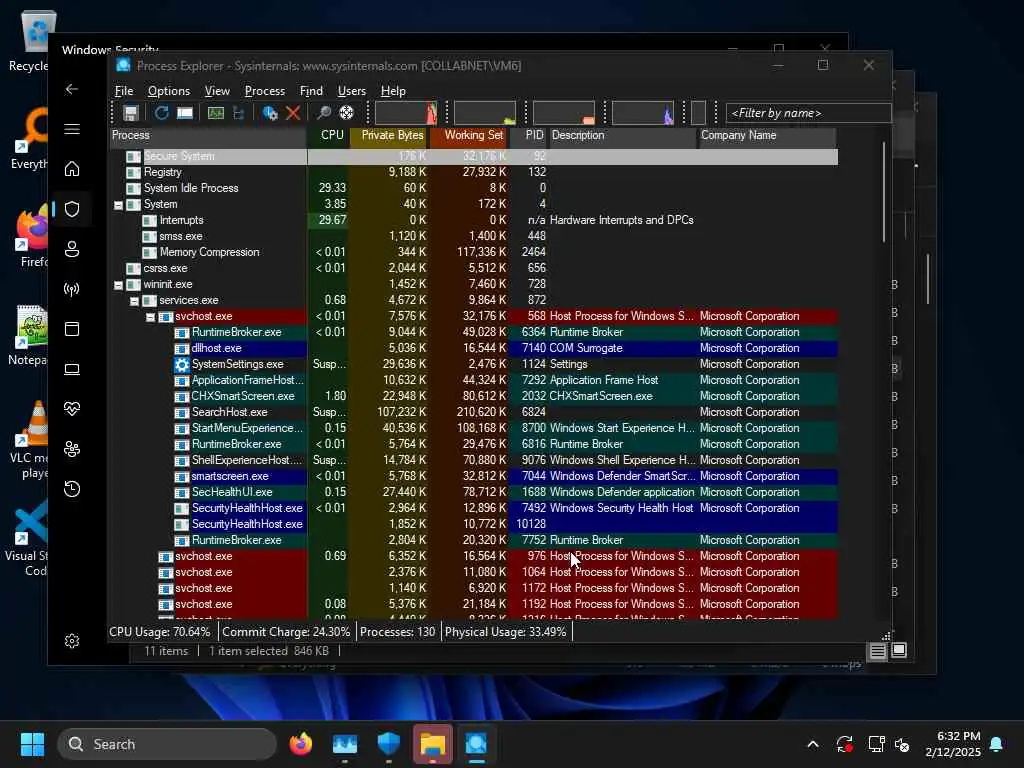This screenshot has width=1024, height=768.
Task: Click the Filter by name field
Action: tap(808, 113)
